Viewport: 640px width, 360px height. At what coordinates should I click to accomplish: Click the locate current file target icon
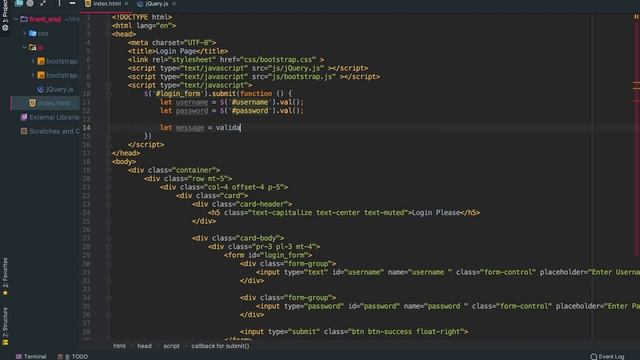(30, 3)
